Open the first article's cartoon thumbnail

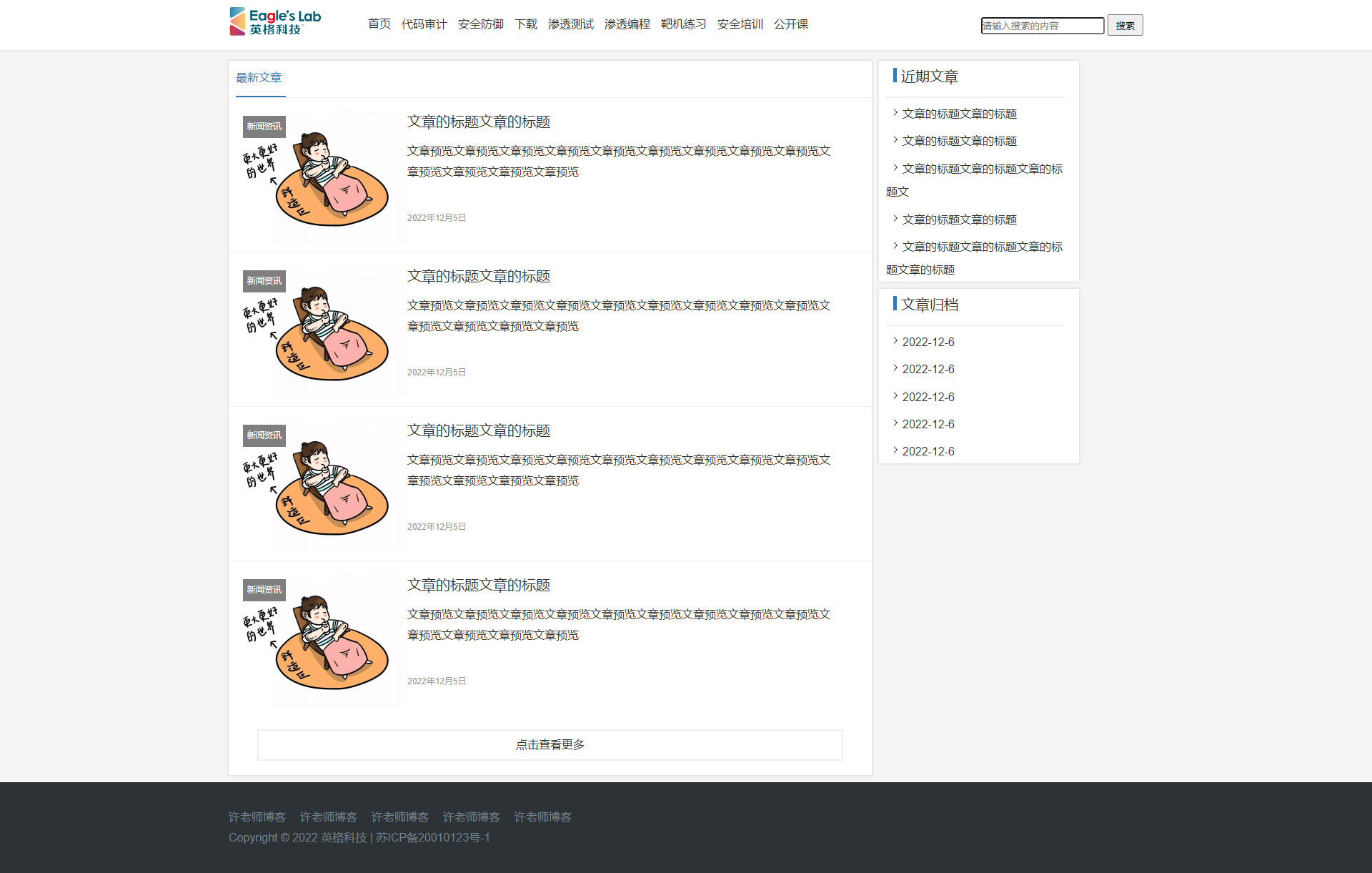pos(325,177)
